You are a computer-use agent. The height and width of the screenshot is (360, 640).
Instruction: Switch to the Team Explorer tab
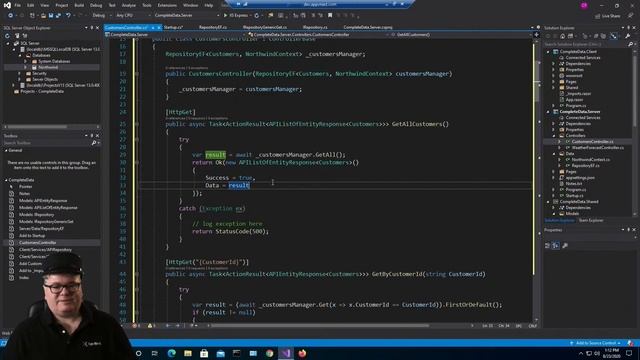[x=591, y=220]
